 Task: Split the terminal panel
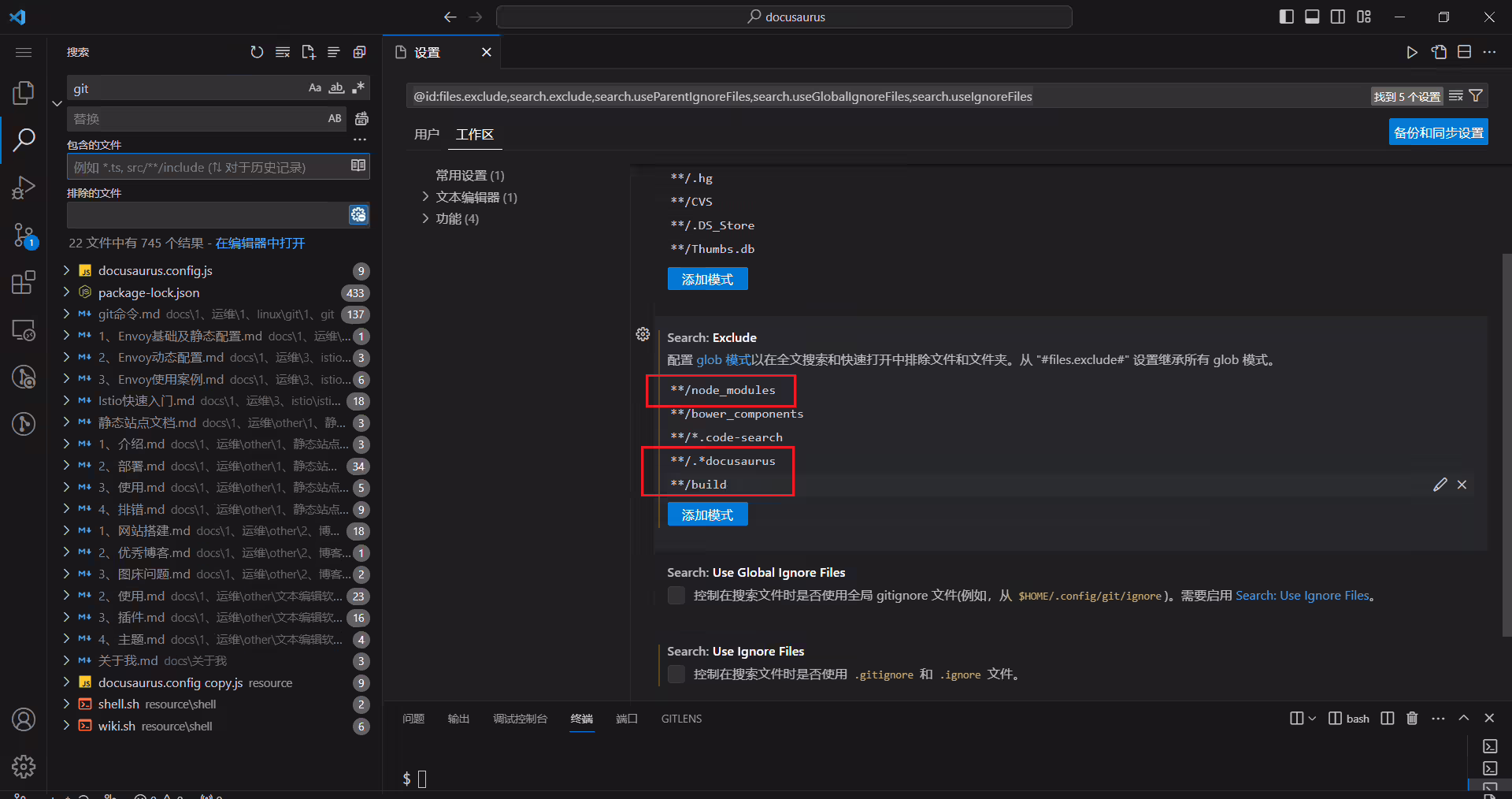tap(1388, 718)
